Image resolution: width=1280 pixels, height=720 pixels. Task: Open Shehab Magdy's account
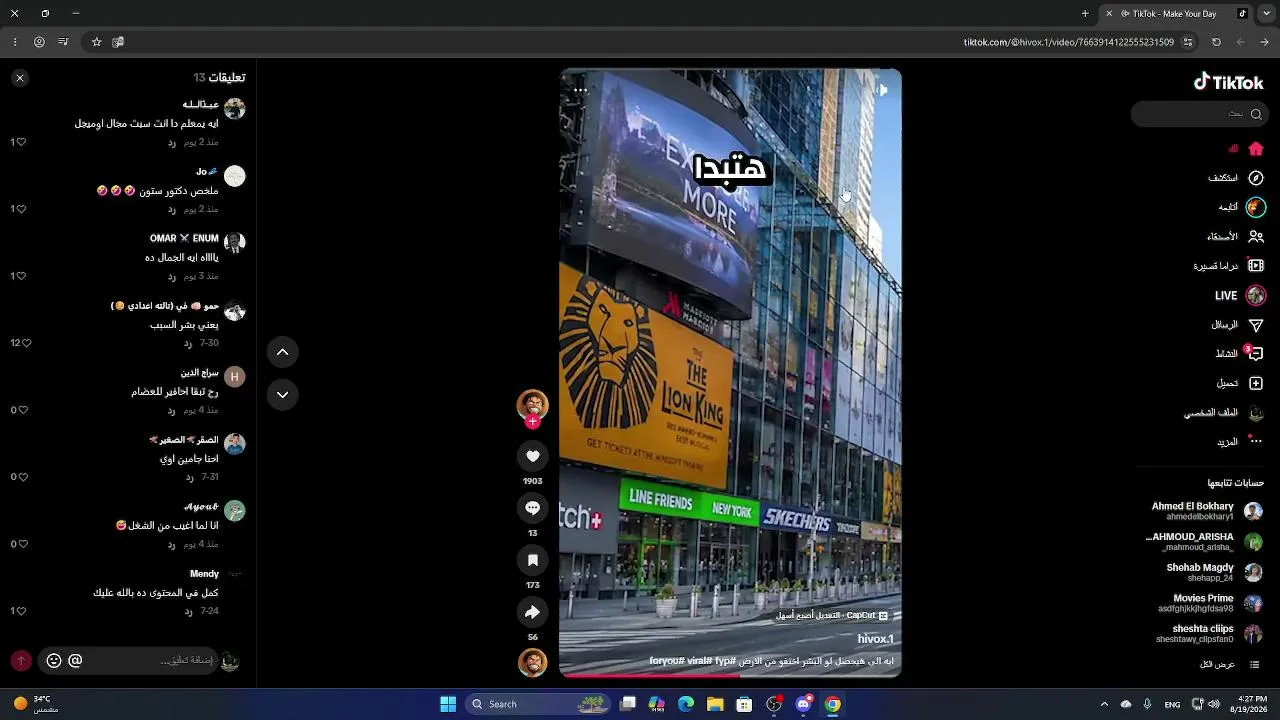[1214, 572]
